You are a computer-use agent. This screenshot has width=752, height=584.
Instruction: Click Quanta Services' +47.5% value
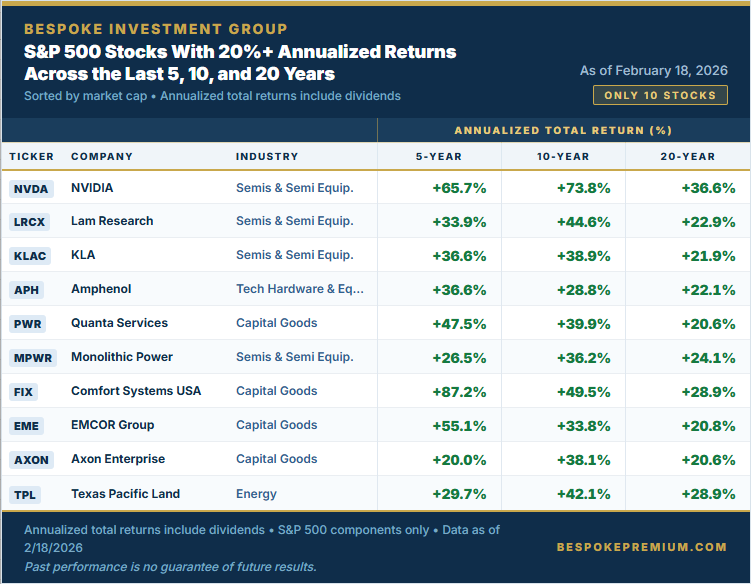pyautogui.click(x=459, y=324)
